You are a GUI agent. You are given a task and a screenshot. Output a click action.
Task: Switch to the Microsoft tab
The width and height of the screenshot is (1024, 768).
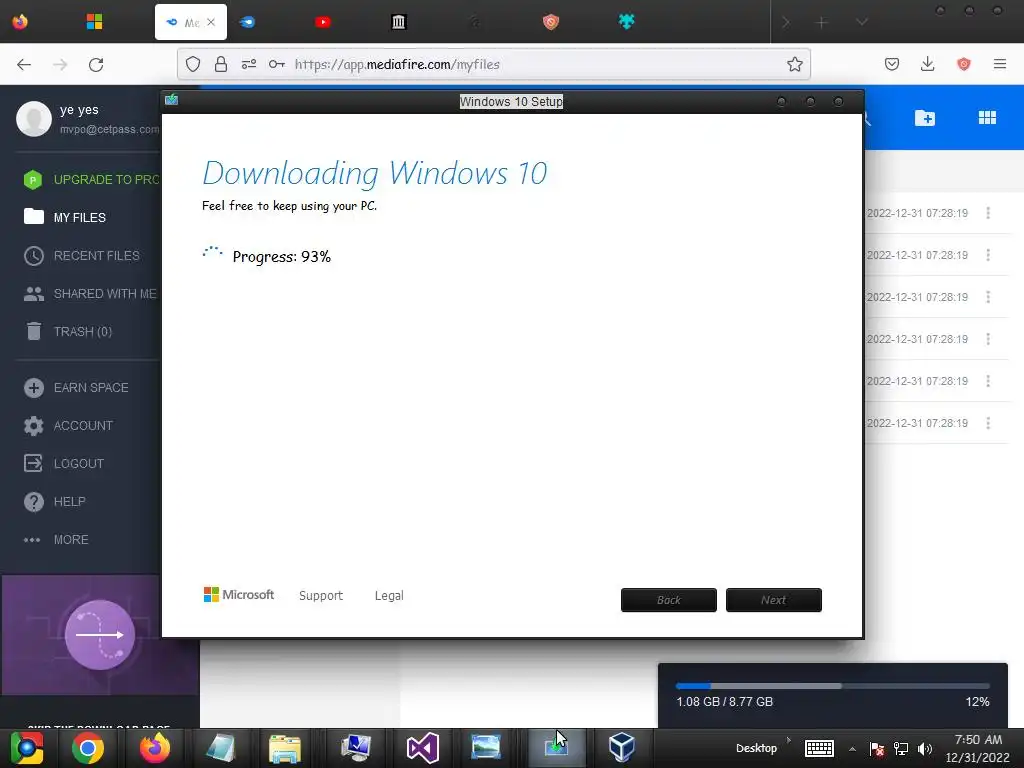94,22
